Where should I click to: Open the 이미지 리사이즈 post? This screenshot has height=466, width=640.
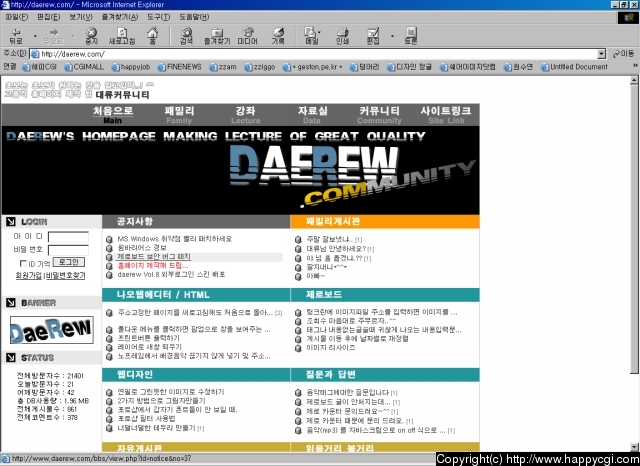331,348
